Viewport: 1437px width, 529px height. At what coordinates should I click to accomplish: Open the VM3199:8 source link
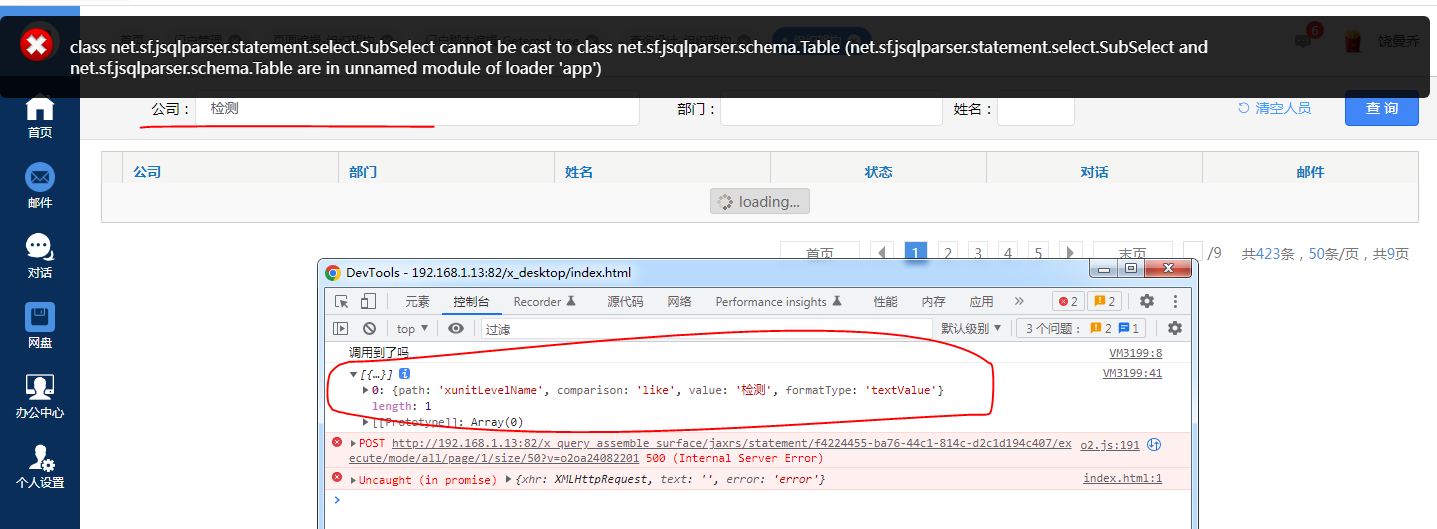point(1135,353)
